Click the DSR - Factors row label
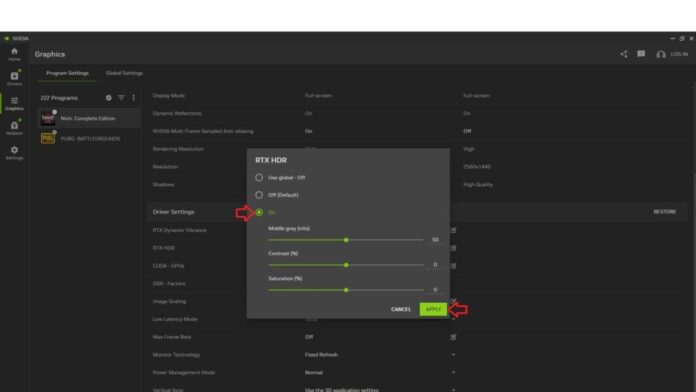696x392 pixels. tap(169, 283)
